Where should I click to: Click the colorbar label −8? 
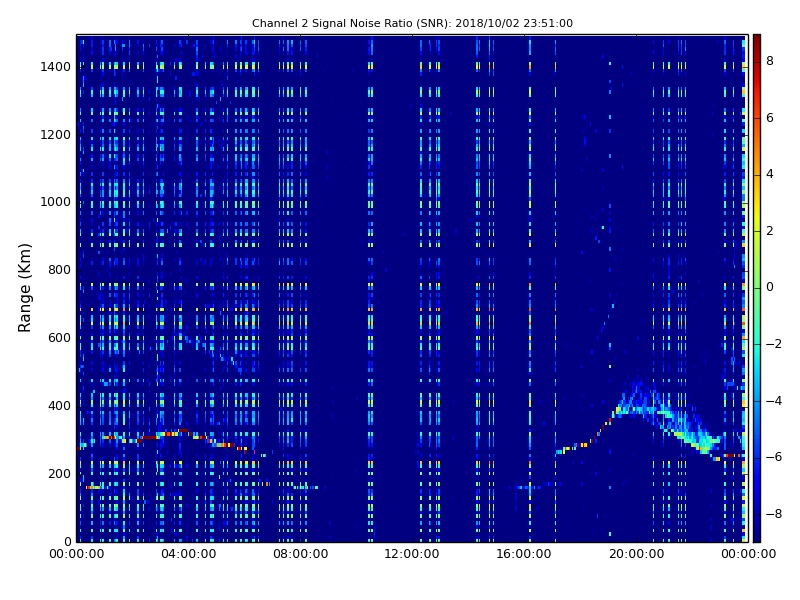coord(774,514)
